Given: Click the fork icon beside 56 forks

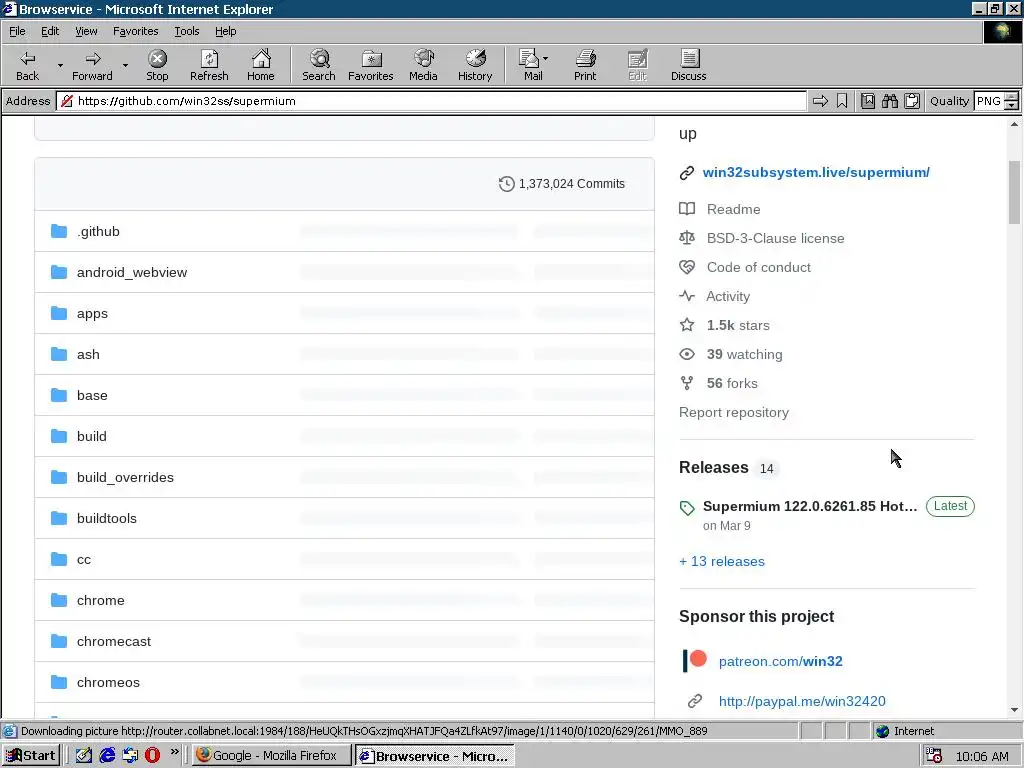Looking at the screenshot, I should tap(687, 383).
